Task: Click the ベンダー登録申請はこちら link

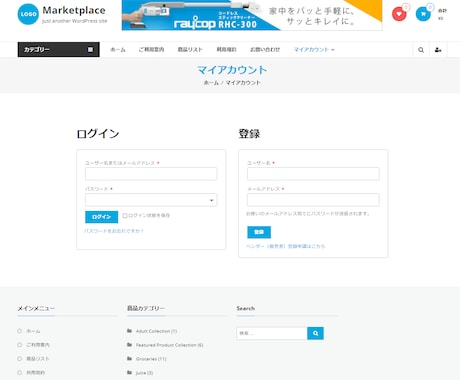Action: [x=285, y=246]
